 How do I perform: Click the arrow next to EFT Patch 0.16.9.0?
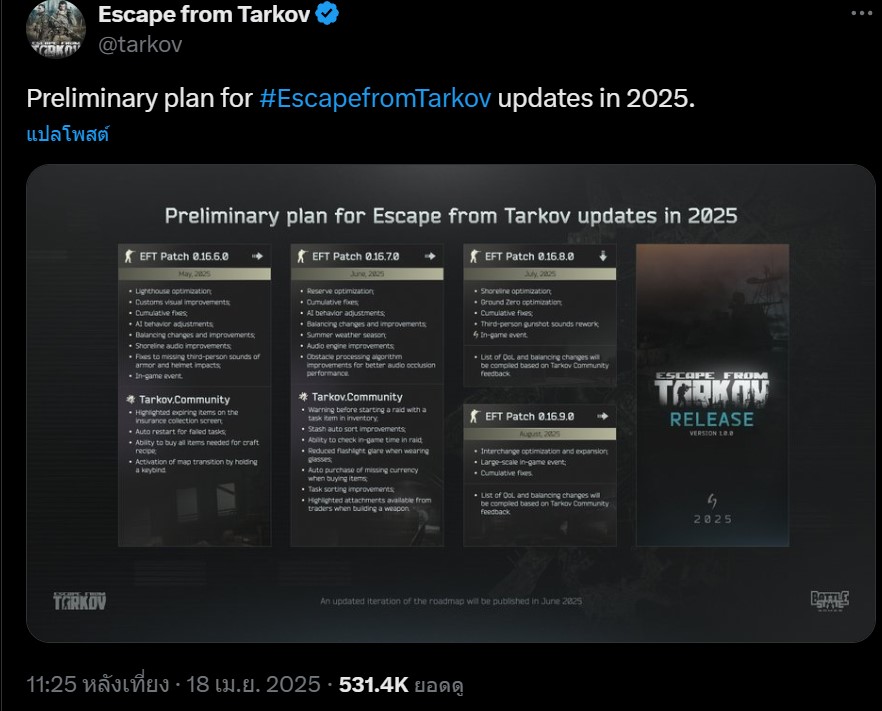click(603, 416)
